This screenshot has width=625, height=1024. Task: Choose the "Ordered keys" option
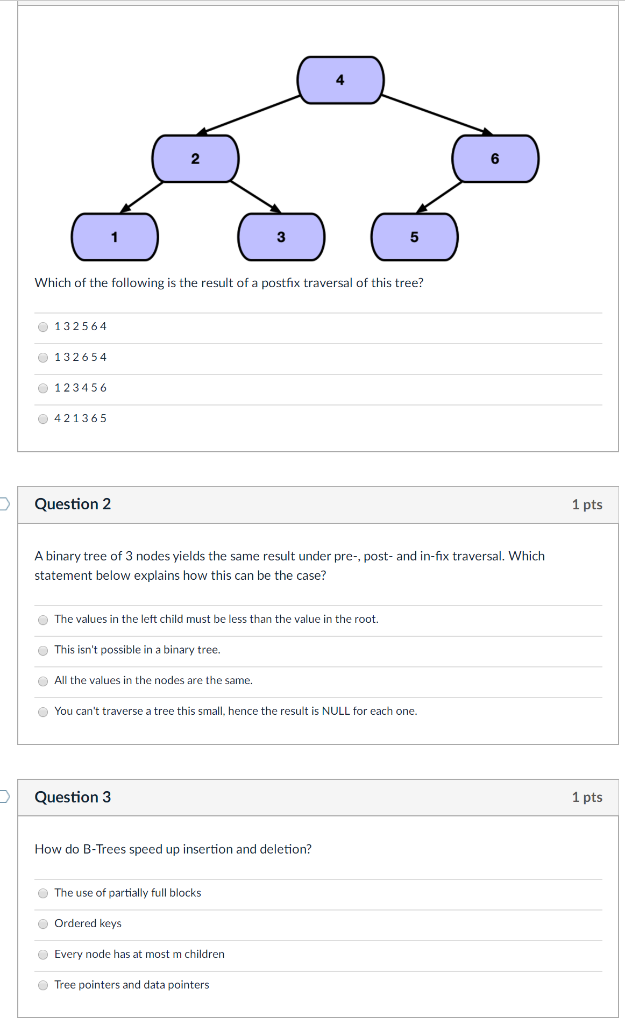tap(43, 923)
